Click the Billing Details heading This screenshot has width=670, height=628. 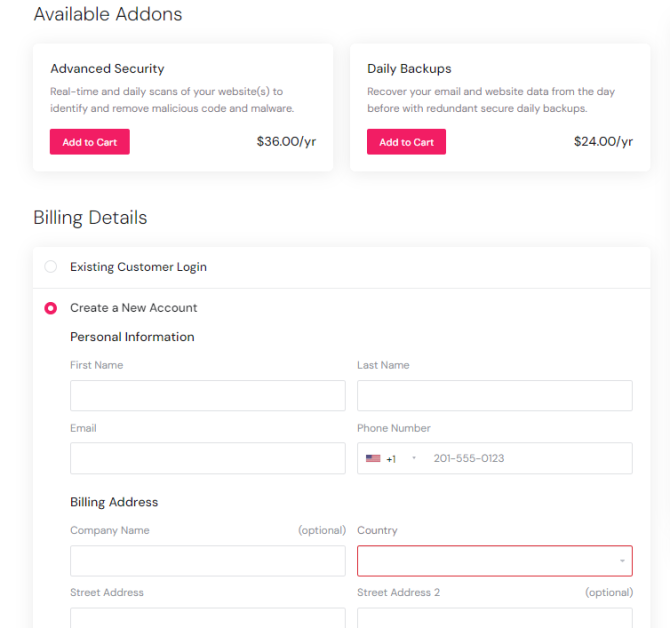pos(90,218)
